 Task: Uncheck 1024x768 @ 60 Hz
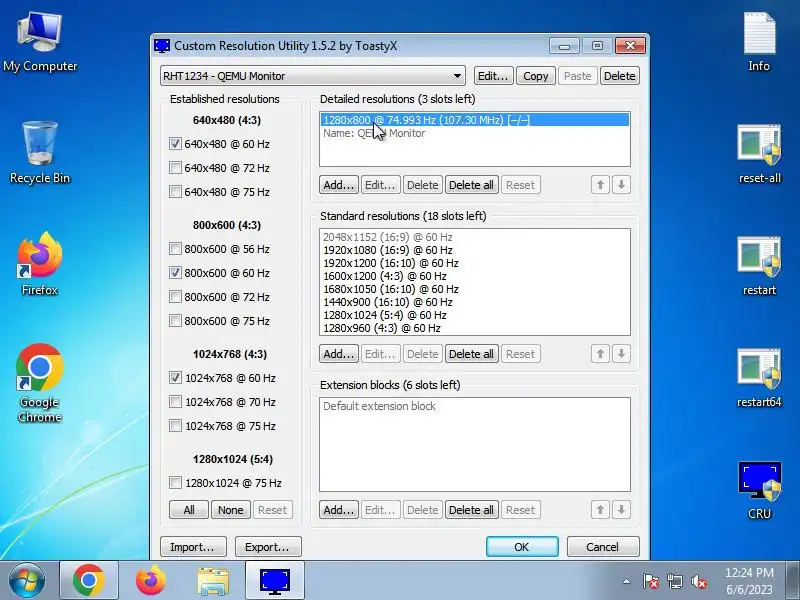click(175, 378)
